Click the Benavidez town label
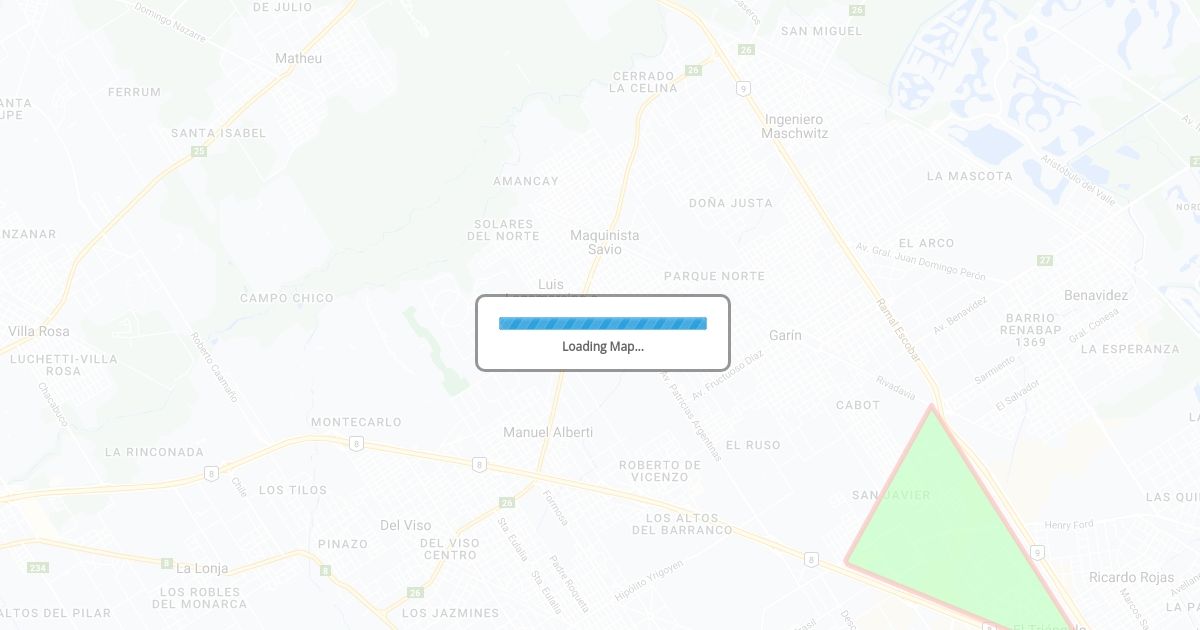Screen dimensions: 1200x630 point(1096,296)
